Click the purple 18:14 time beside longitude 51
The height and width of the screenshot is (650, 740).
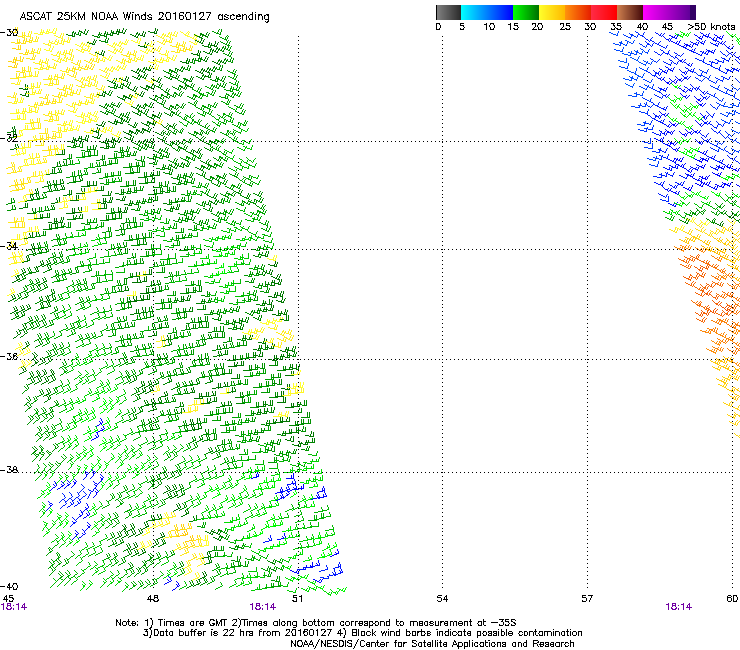tap(262, 607)
